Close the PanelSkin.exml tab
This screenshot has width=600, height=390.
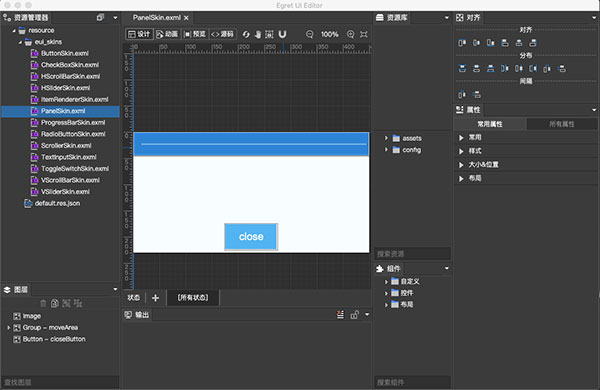point(186,18)
